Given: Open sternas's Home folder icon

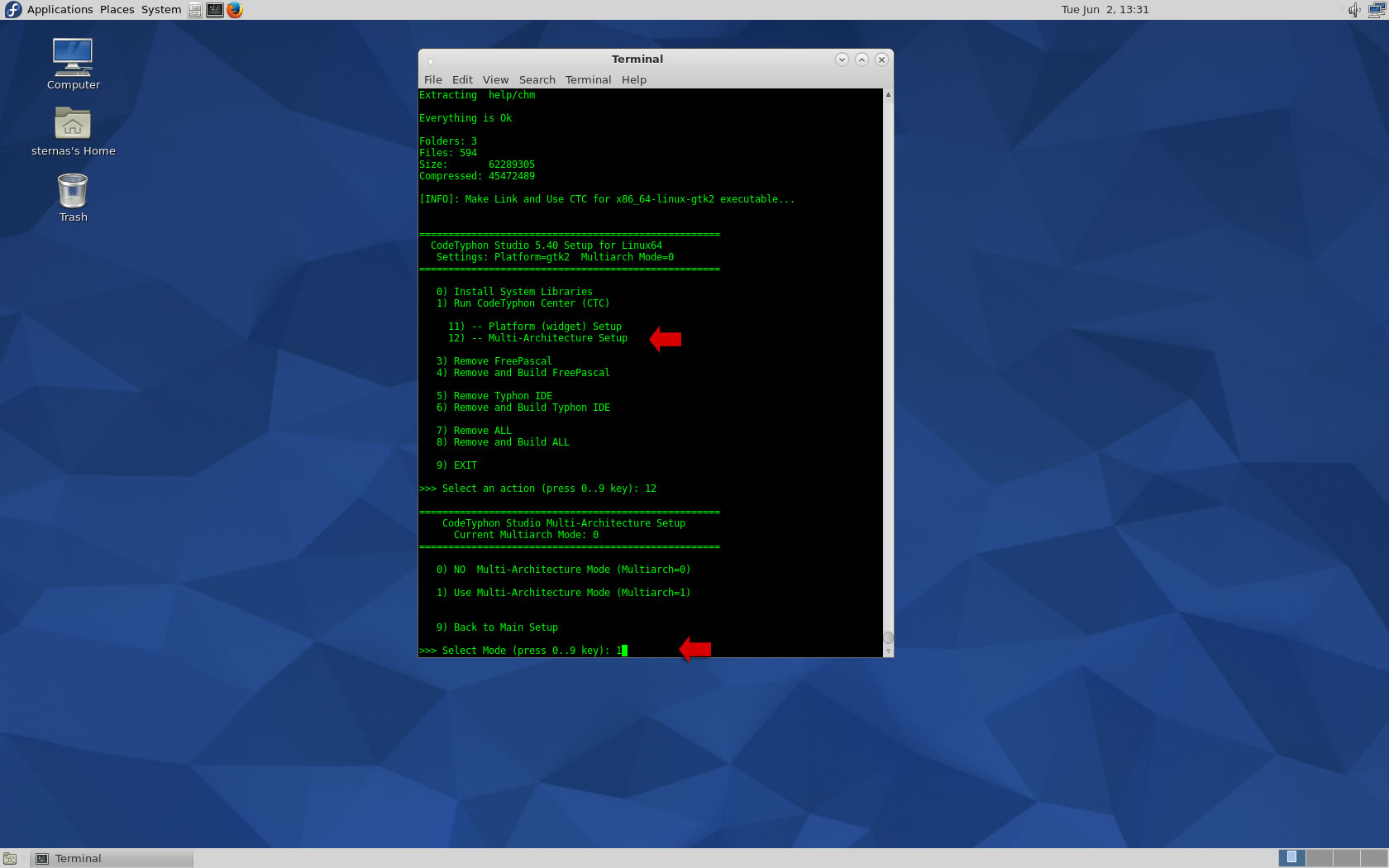Looking at the screenshot, I should [73, 131].
